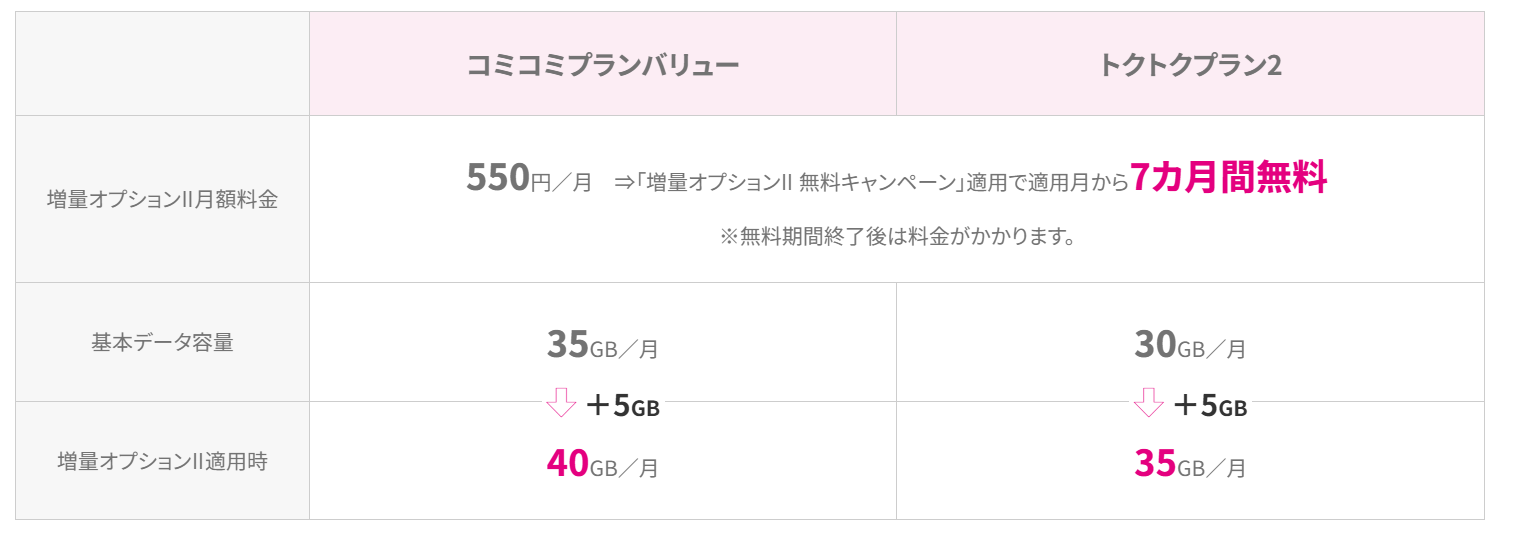Click the pink 35GB/月 in トクトクプラン2
The image size is (1521, 537).
click(1190, 464)
